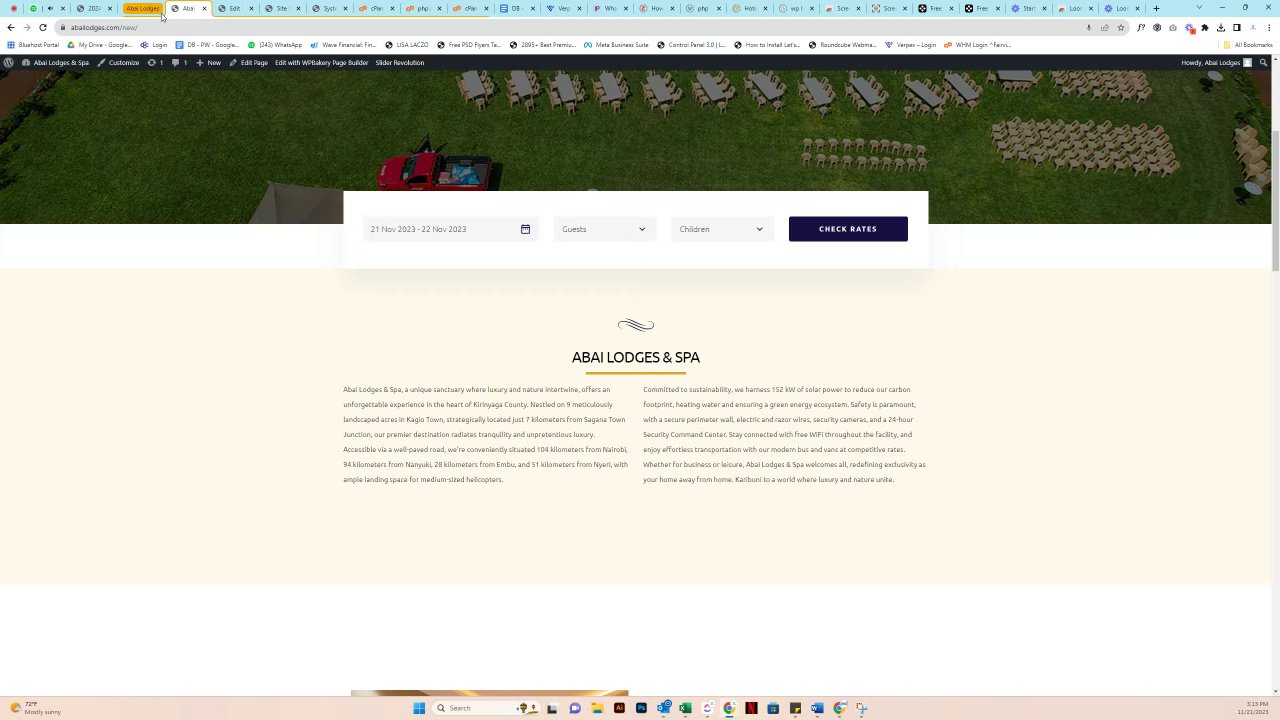Open File Explorer from the taskbar

pyautogui.click(x=597, y=708)
